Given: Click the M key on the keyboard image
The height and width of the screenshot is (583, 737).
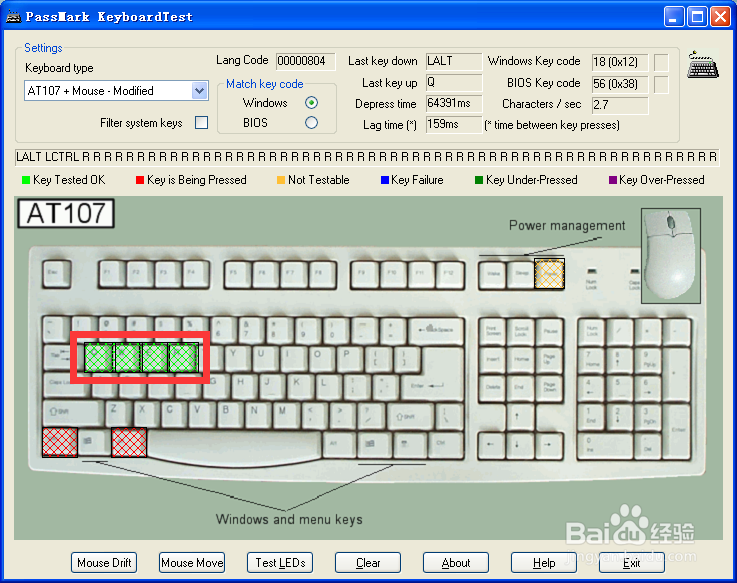Looking at the screenshot, I should [286, 413].
